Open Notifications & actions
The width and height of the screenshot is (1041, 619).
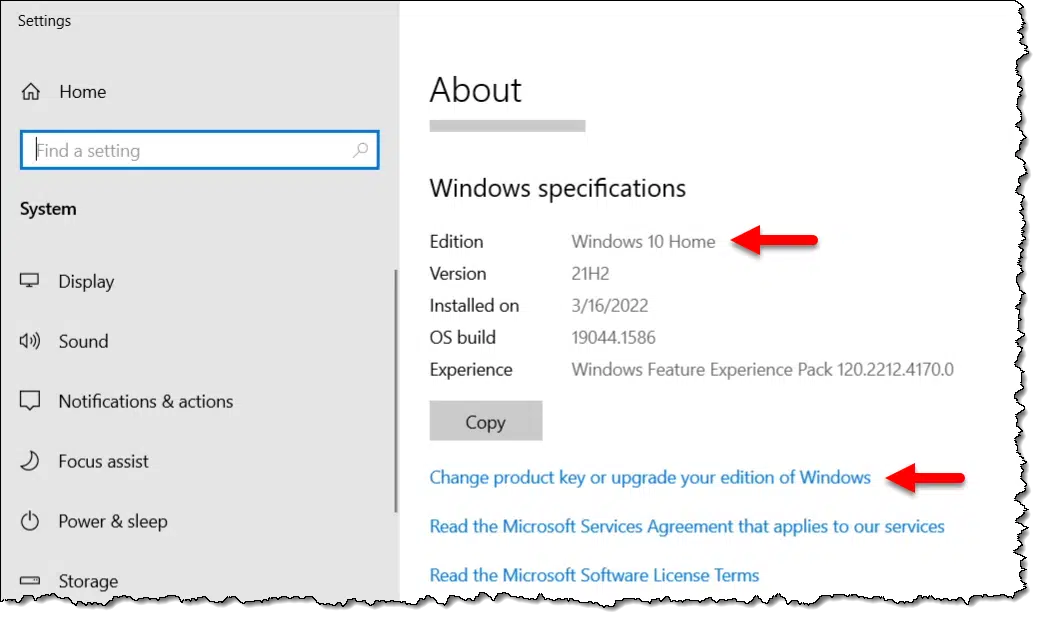145,401
